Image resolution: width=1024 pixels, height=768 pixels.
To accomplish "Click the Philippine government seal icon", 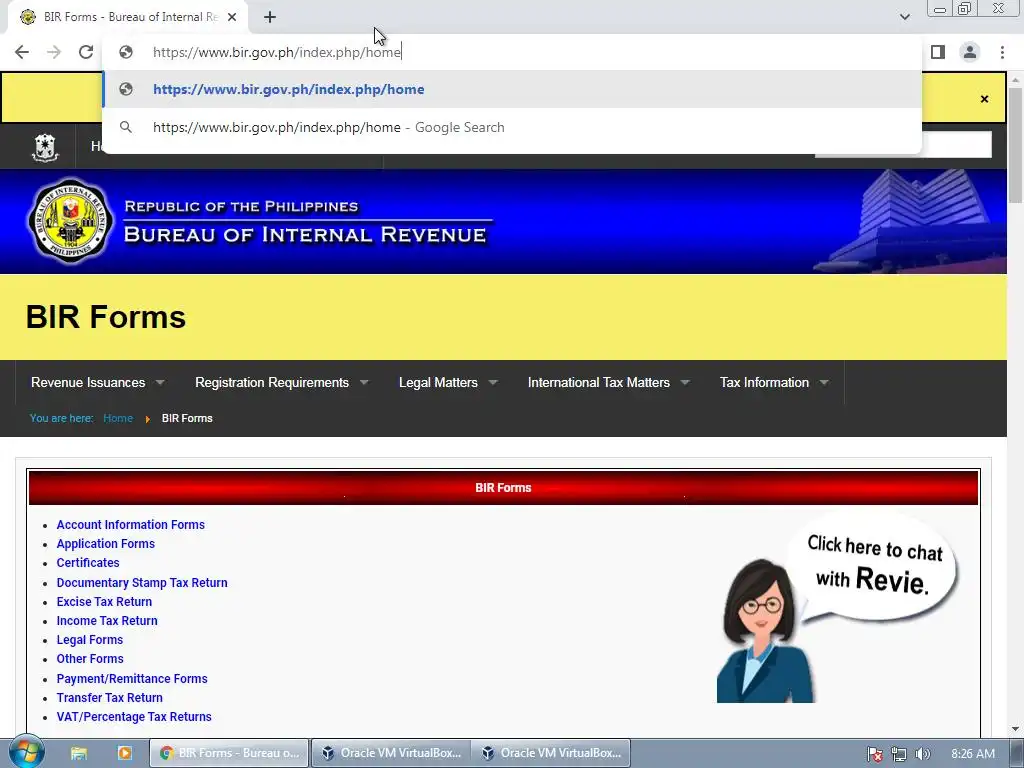I will tap(45, 147).
